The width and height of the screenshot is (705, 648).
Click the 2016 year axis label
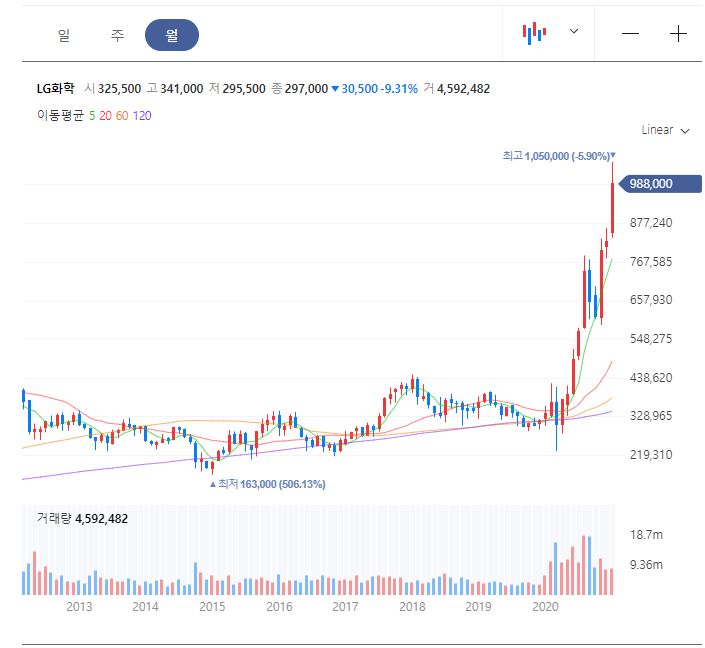coord(279,607)
